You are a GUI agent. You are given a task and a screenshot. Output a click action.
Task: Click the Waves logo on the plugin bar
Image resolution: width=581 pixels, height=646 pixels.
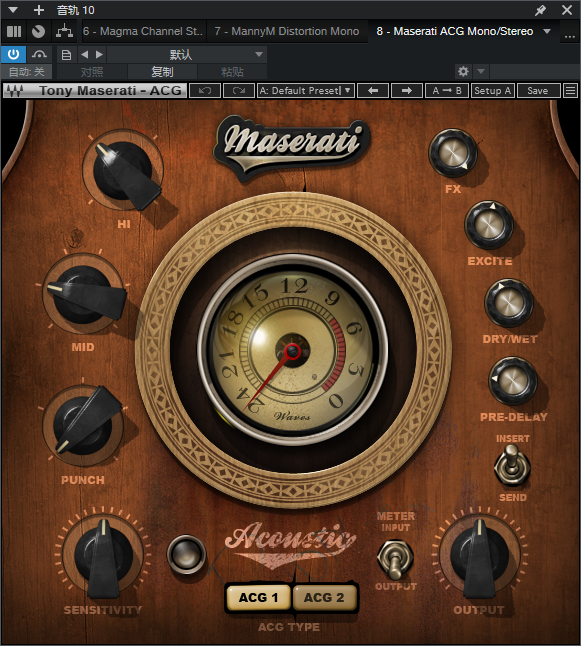point(15,91)
